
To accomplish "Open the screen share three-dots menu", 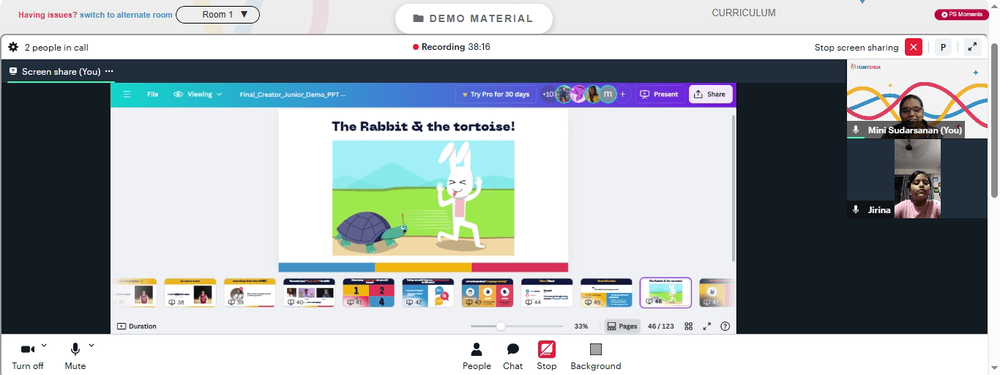I will click(x=109, y=71).
